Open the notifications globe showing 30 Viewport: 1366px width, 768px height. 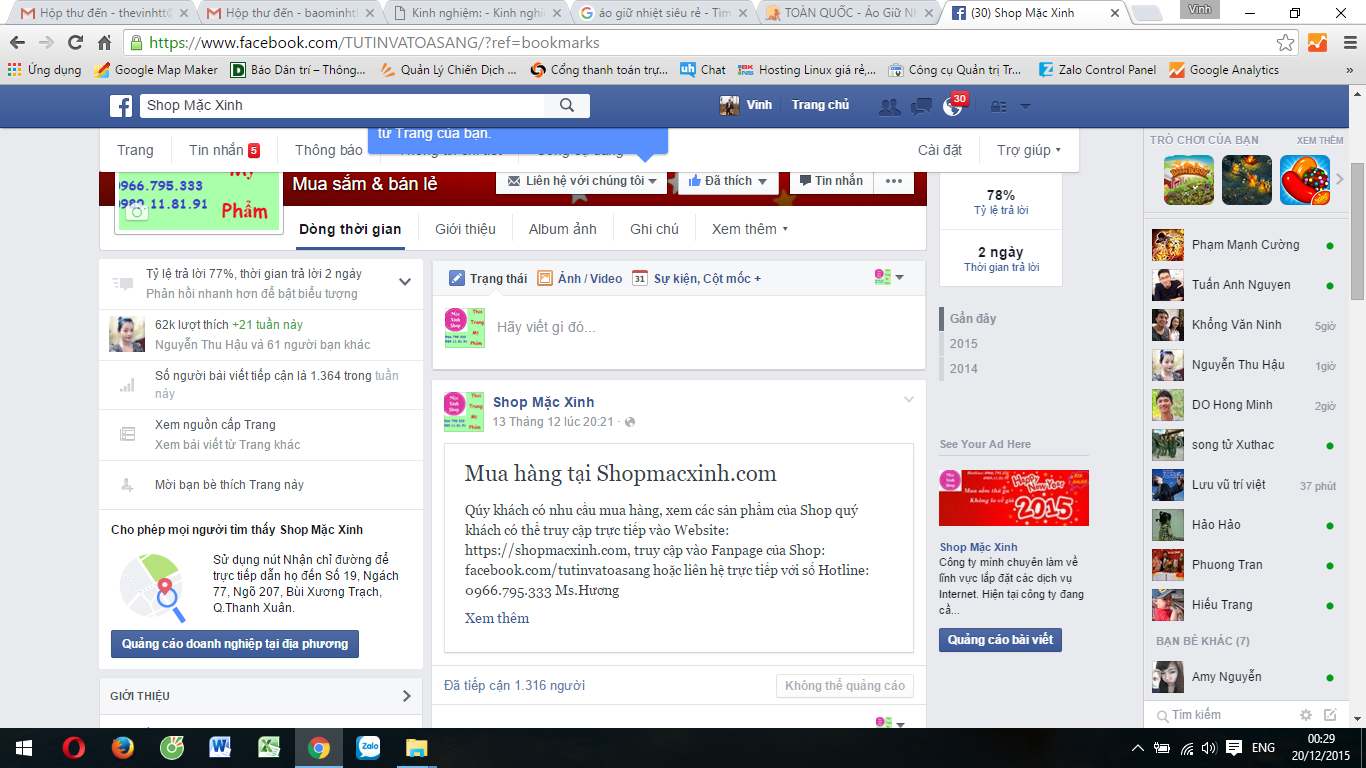[952, 106]
